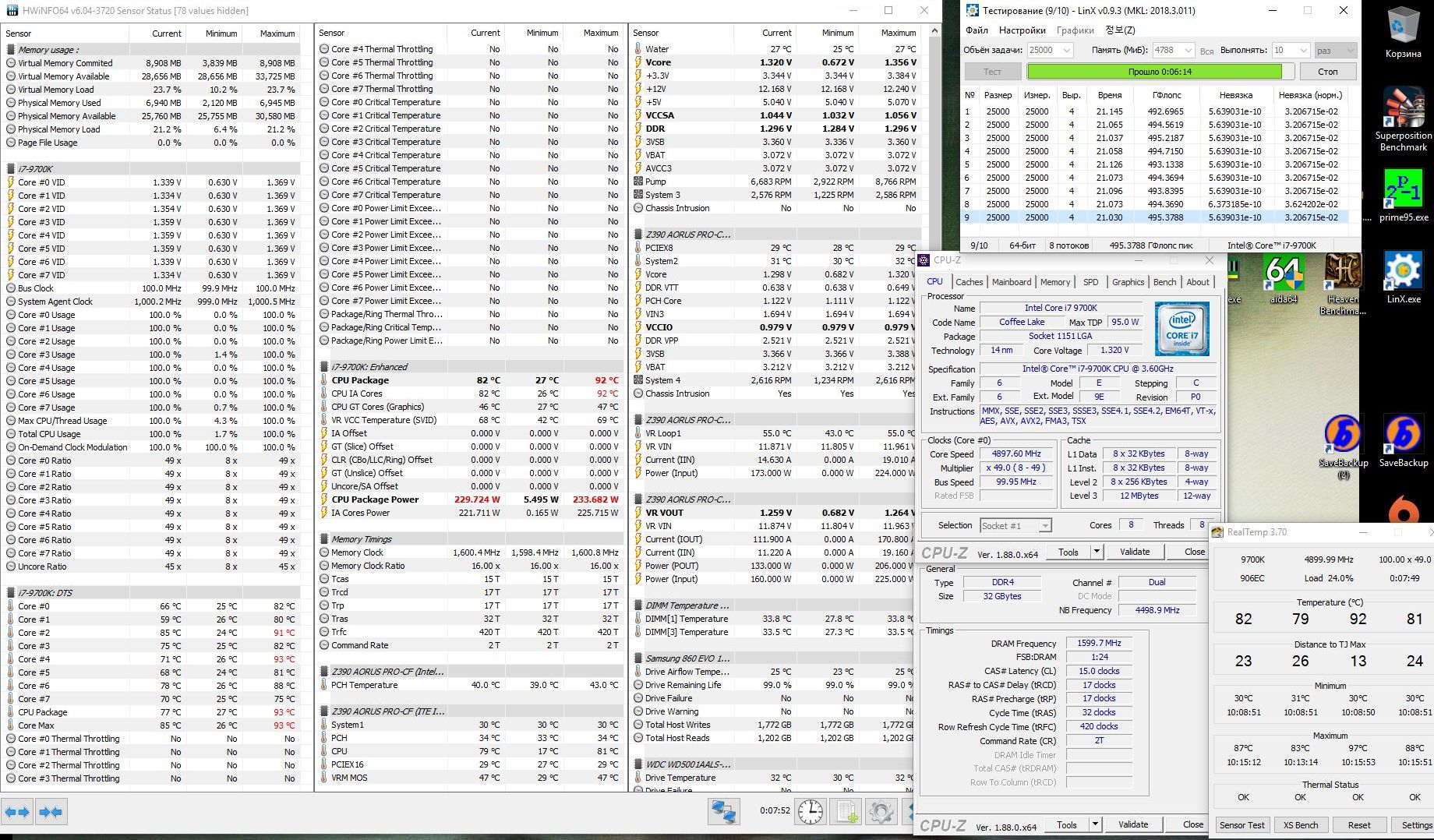This screenshot has width=1434, height=840.
Task: Switch to the Bench tab in CPU-Z
Action: (1164, 282)
